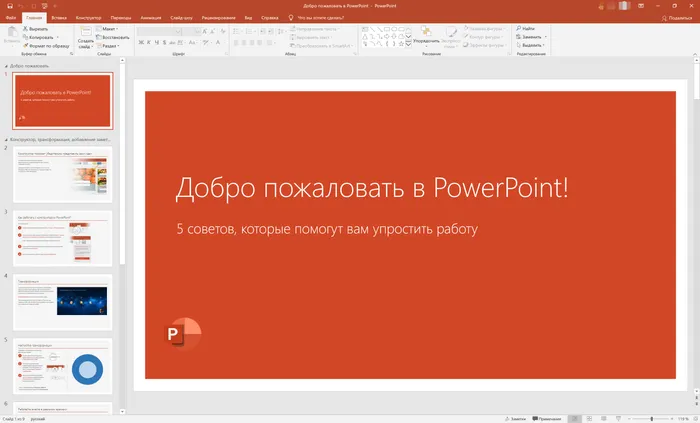The image size is (700, 423).
Task: Click the numbered list icon
Action: pyautogui.click(x=249, y=31)
